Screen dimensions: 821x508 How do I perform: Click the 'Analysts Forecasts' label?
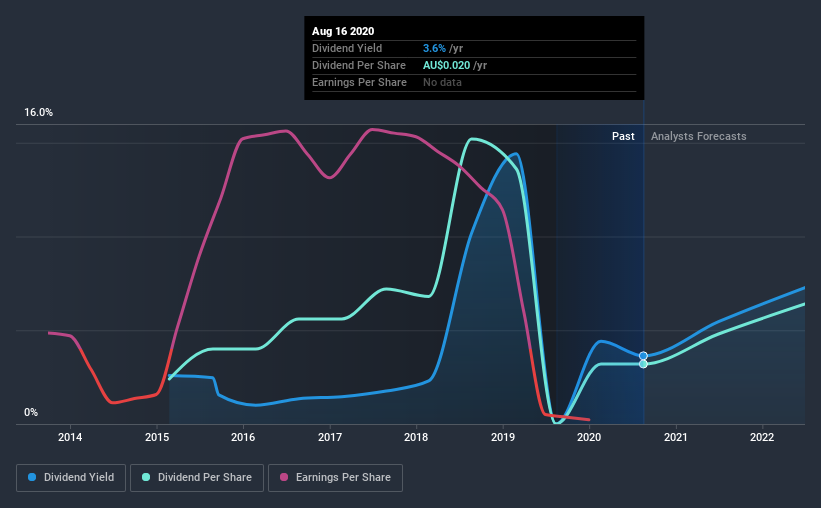(x=698, y=136)
